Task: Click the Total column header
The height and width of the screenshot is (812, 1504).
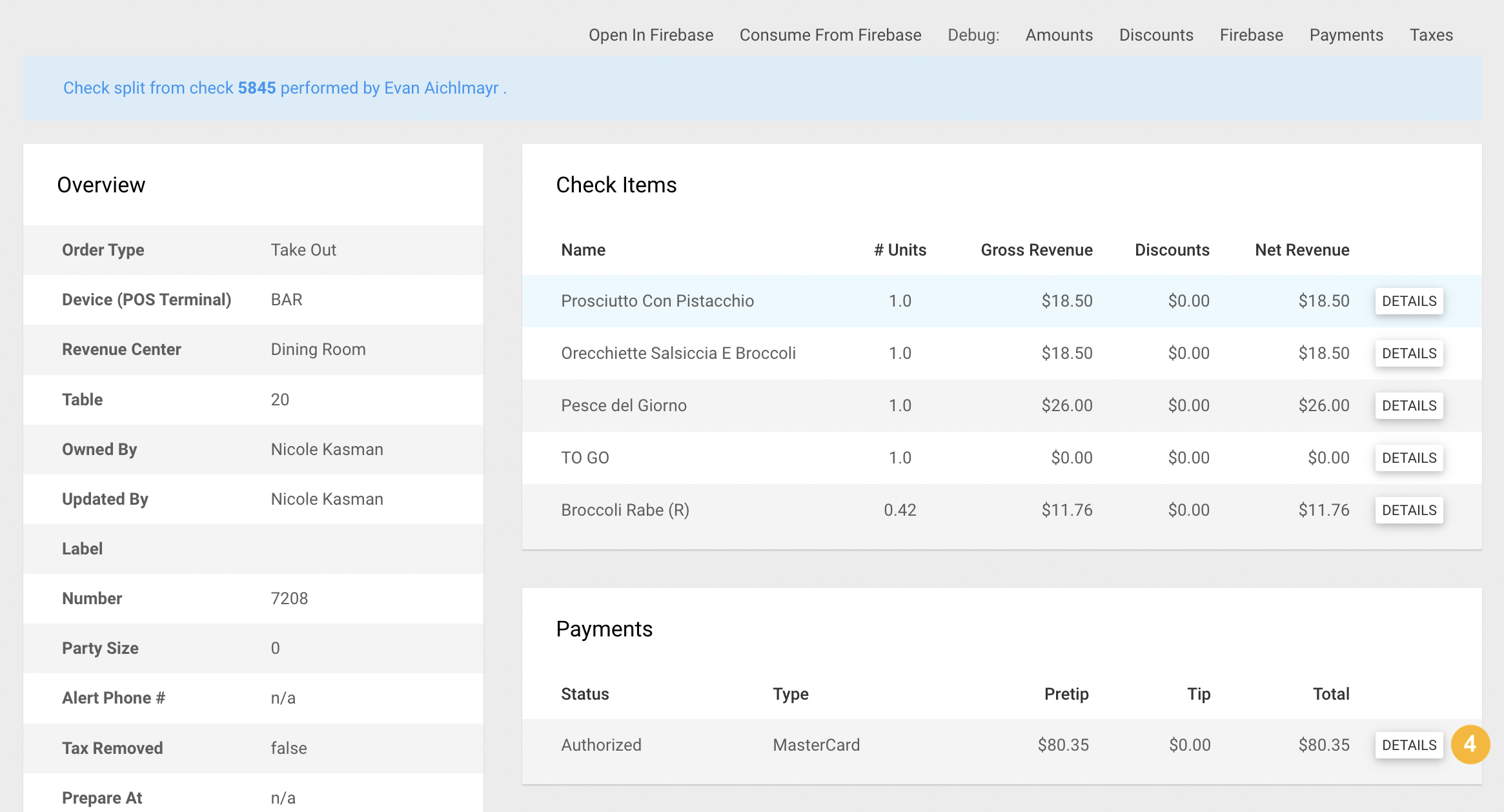Action: tap(1331, 694)
